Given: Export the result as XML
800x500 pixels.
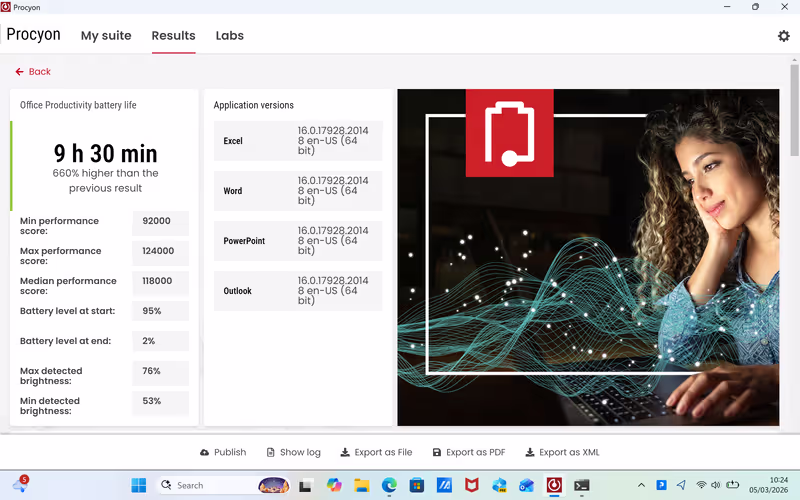Looking at the screenshot, I should click(x=562, y=452).
